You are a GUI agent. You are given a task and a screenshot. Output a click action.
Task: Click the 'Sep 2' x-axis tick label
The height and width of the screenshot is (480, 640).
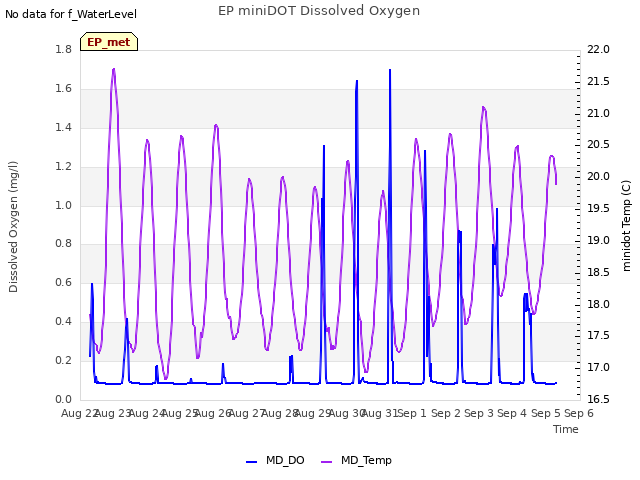[x=446, y=413]
